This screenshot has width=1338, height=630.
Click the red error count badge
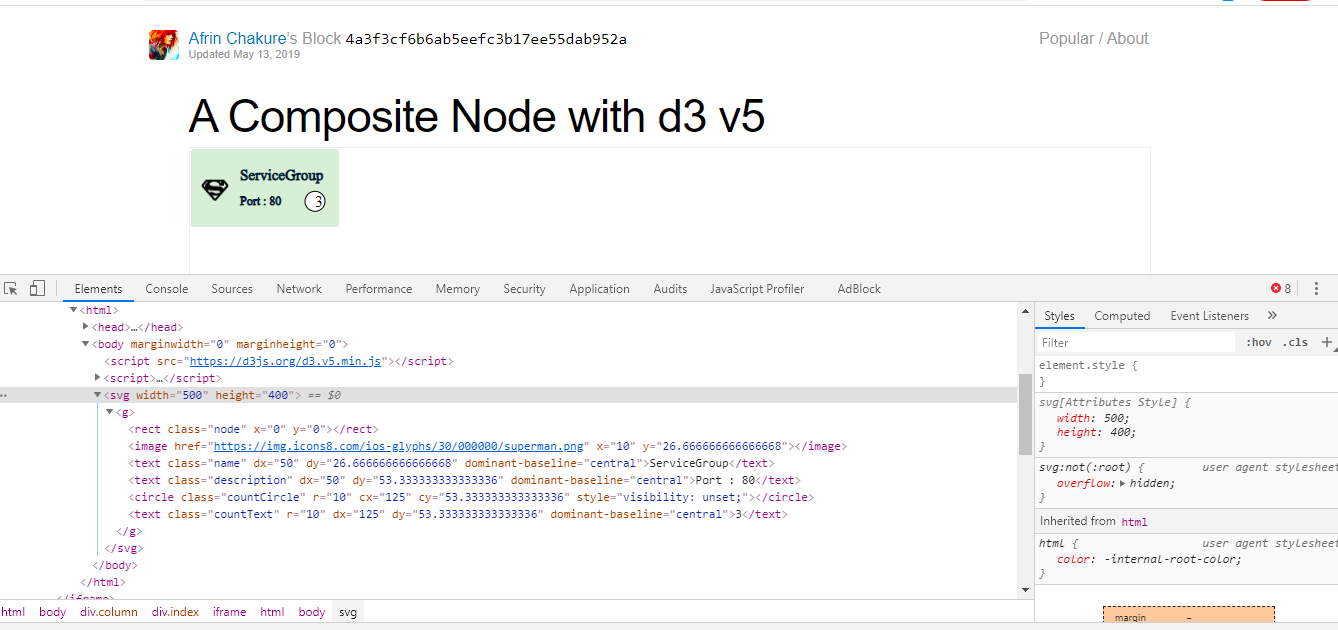coord(1281,288)
